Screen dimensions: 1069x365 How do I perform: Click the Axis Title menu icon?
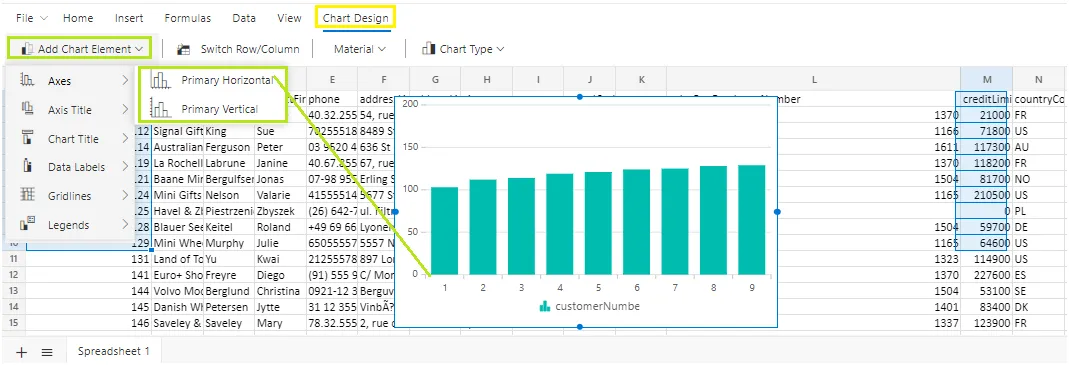coord(28,108)
